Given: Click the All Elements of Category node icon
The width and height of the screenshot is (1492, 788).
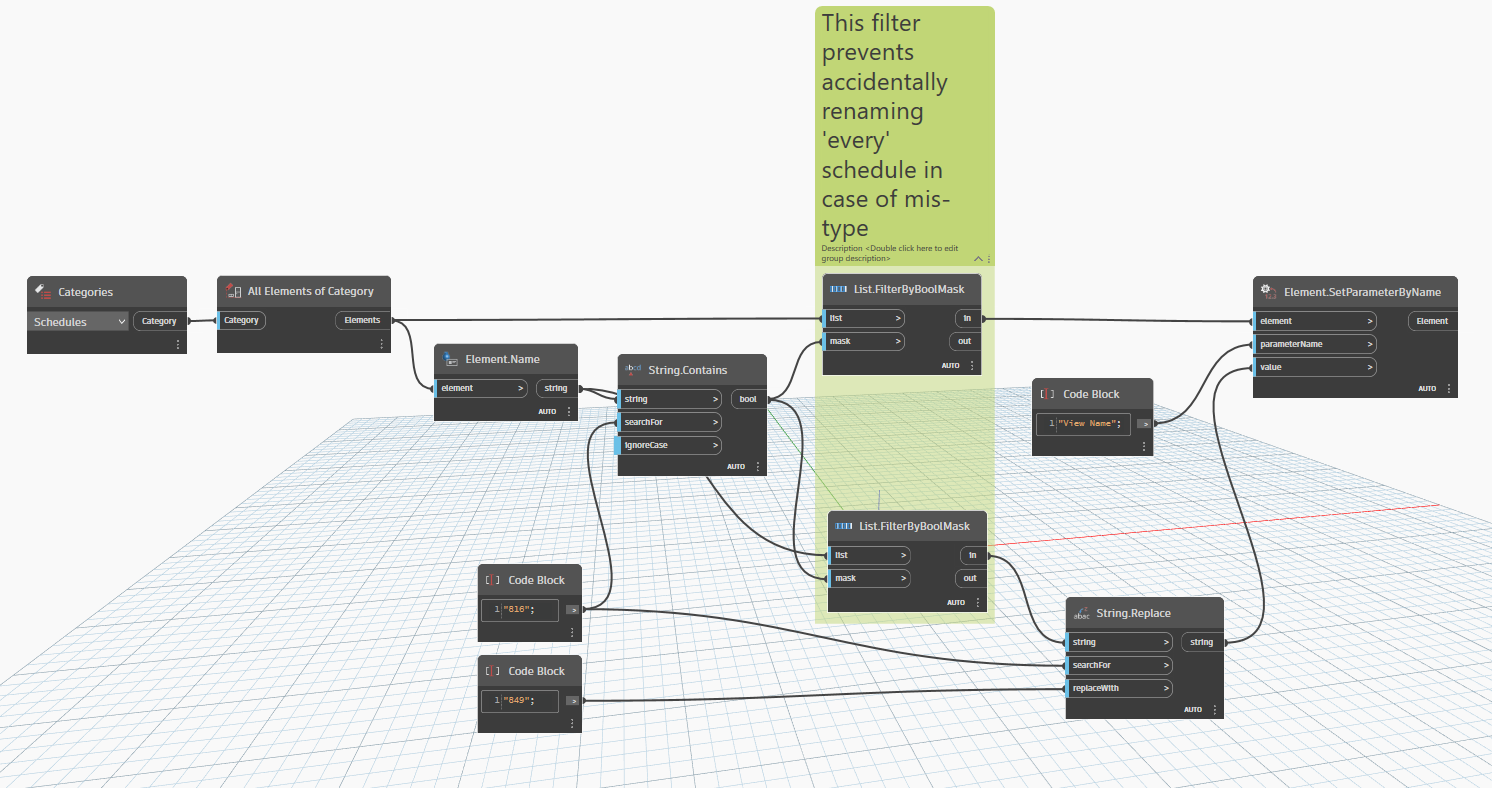Looking at the screenshot, I should (x=234, y=291).
